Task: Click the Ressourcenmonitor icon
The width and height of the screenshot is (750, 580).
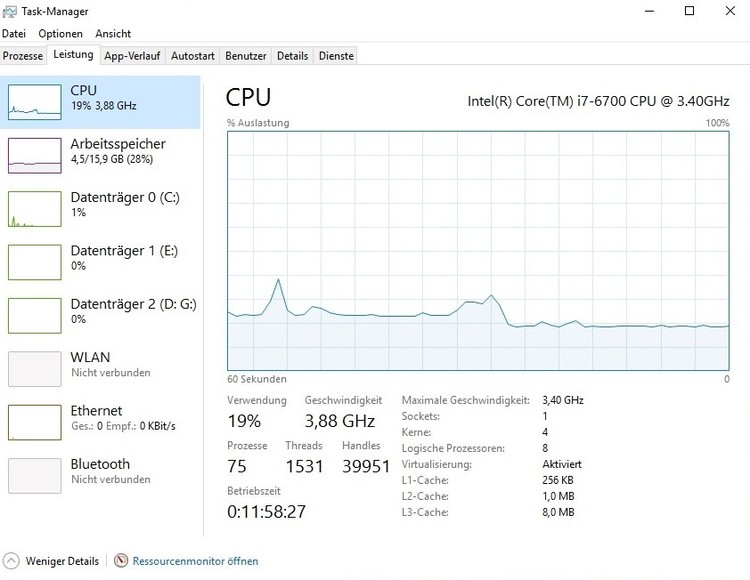Action: [121, 561]
